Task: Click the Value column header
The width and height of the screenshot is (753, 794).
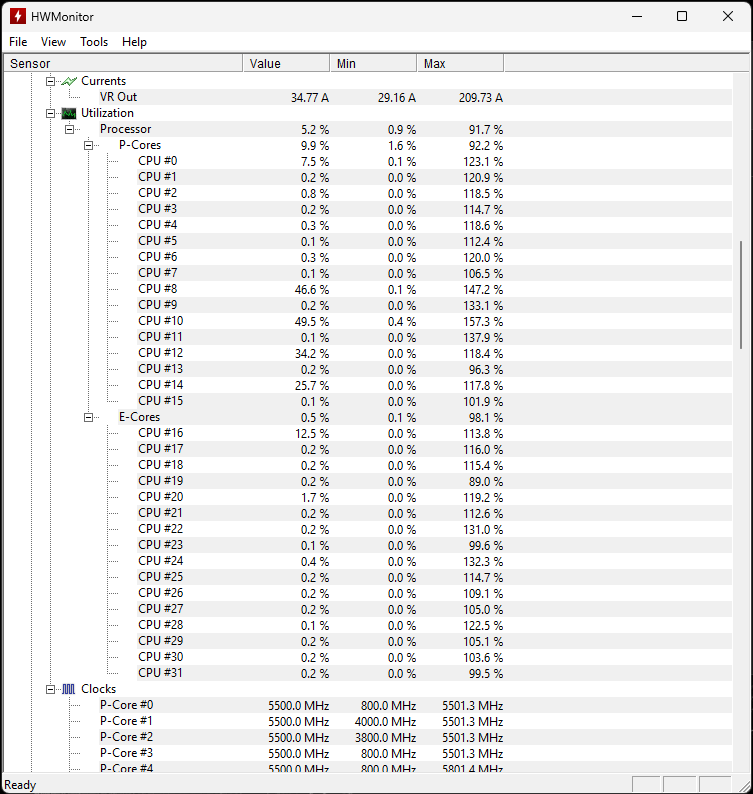Action: tap(286, 64)
